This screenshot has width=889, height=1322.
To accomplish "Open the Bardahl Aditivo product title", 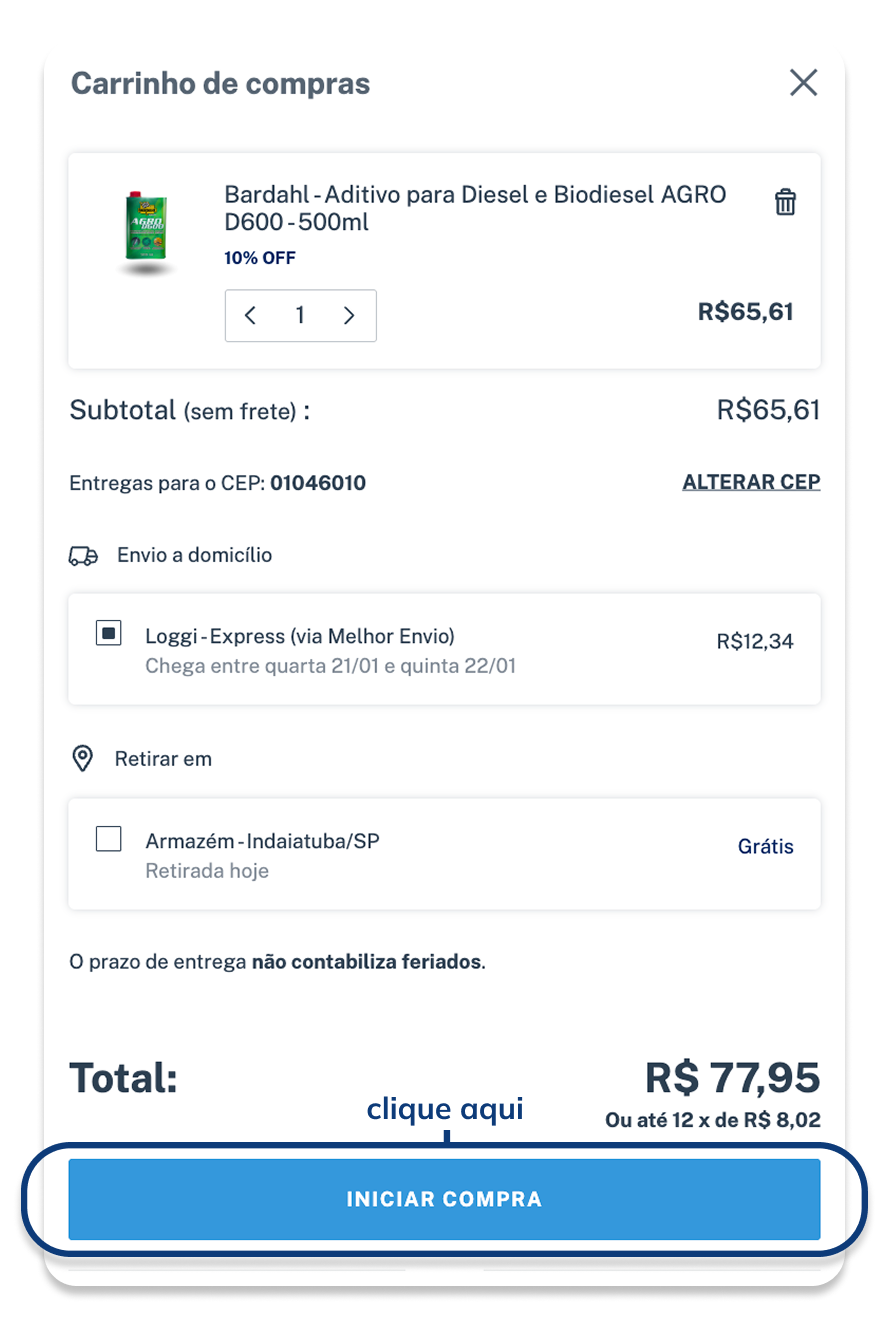I will (475, 208).
